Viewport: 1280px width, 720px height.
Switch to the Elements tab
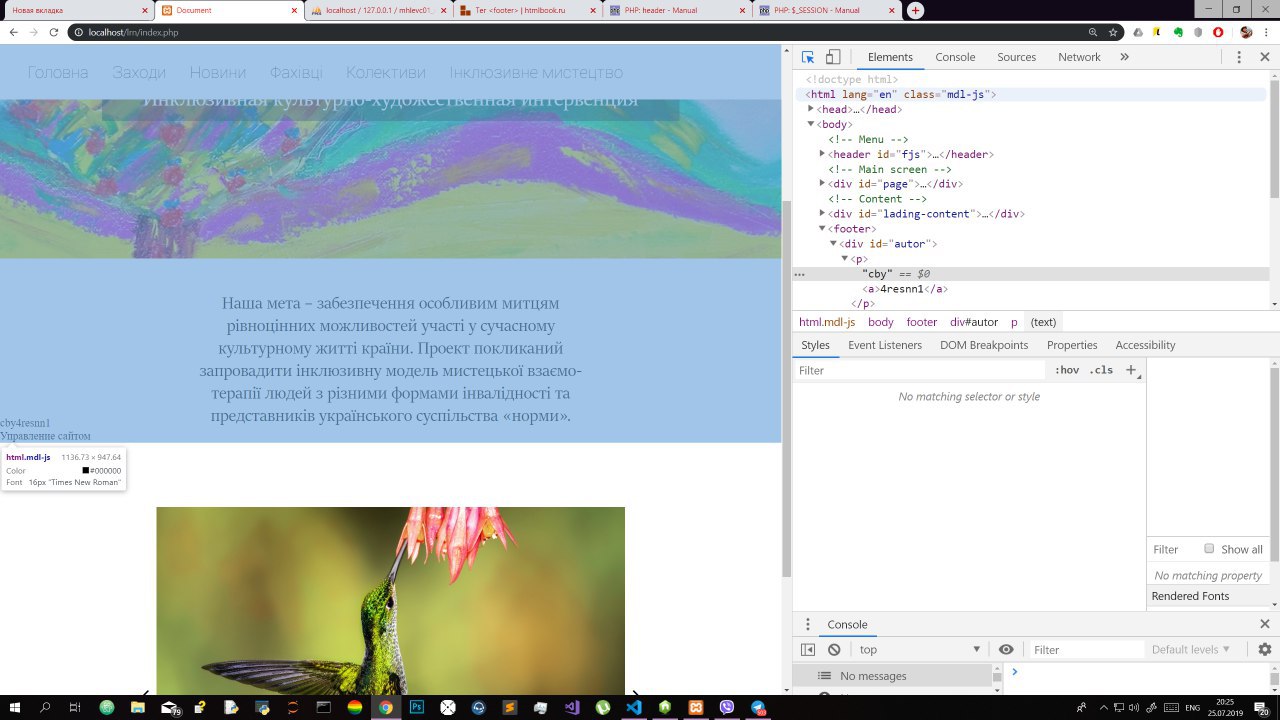[x=890, y=57]
